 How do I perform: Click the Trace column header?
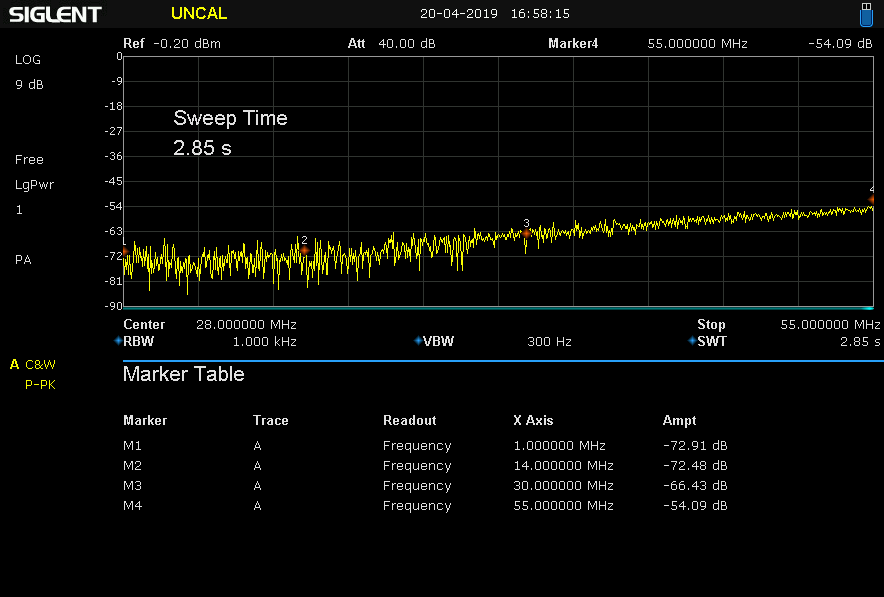[x=271, y=421]
